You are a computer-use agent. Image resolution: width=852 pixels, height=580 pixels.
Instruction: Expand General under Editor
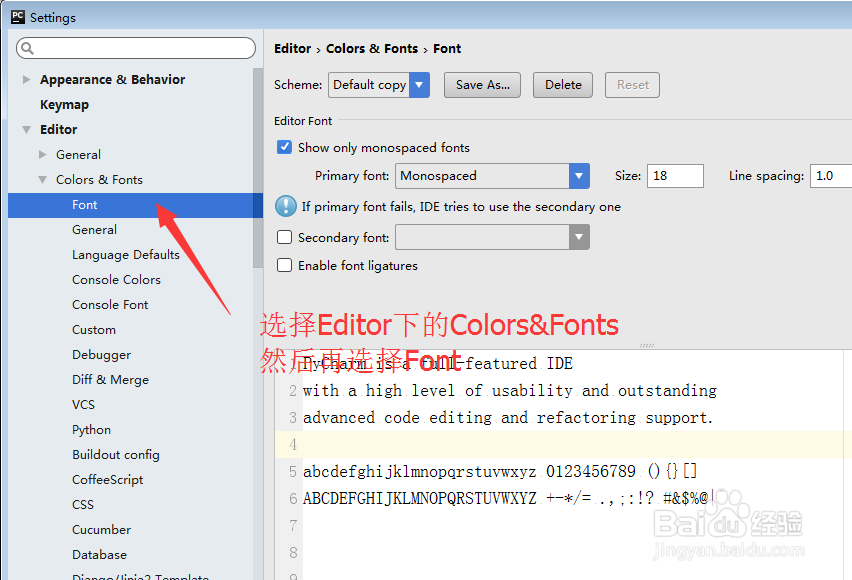42,154
